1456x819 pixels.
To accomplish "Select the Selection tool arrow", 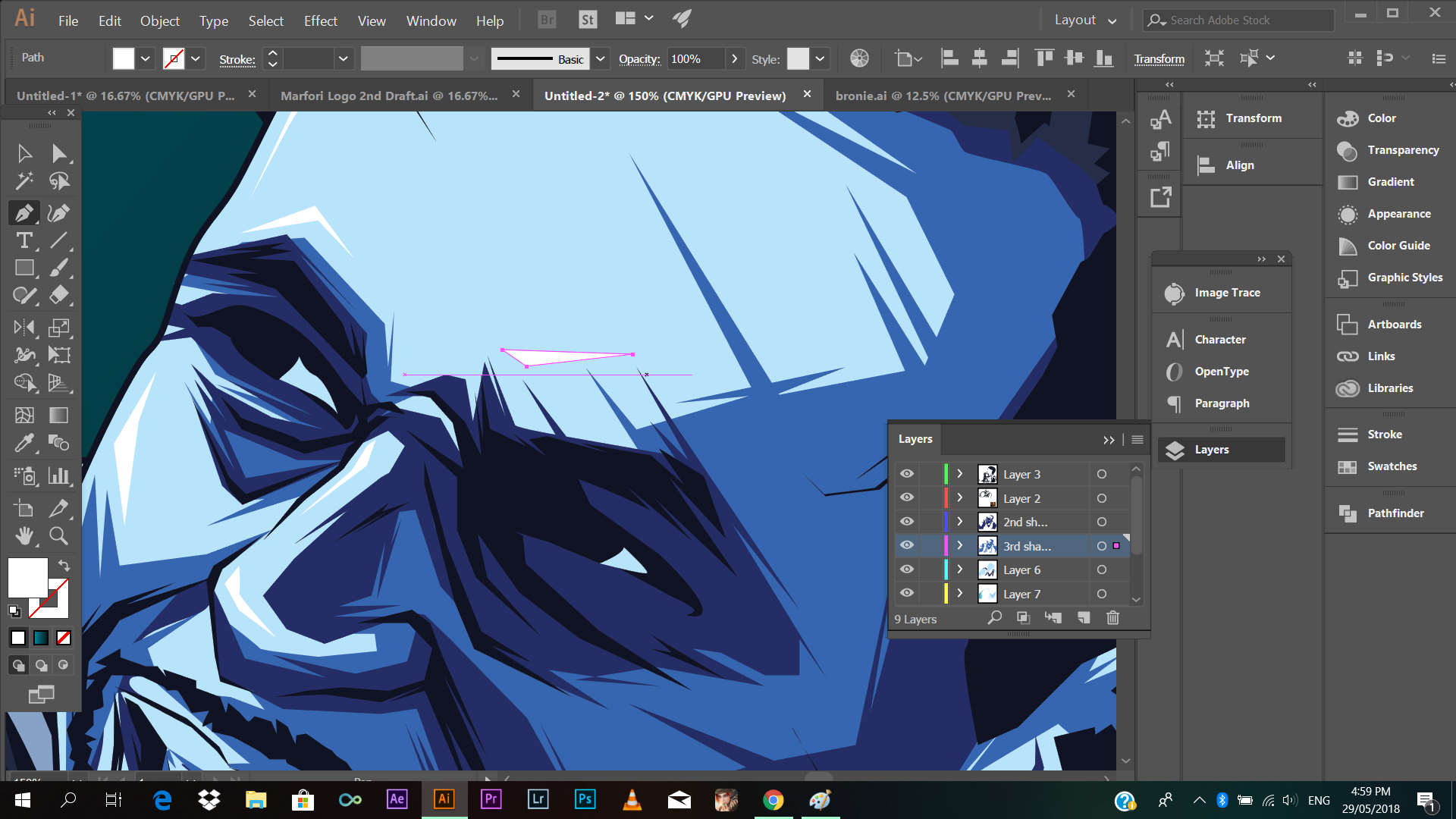I will point(24,153).
